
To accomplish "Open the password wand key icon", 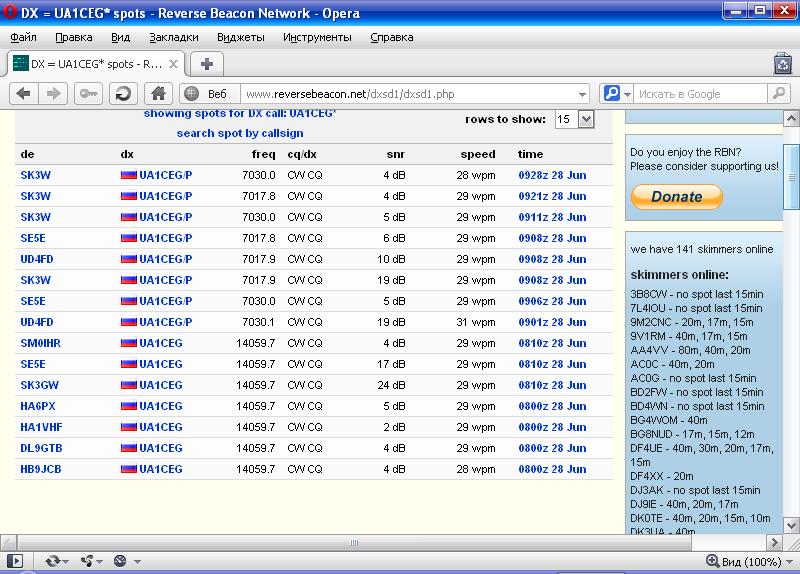I will (x=89, y=93).
